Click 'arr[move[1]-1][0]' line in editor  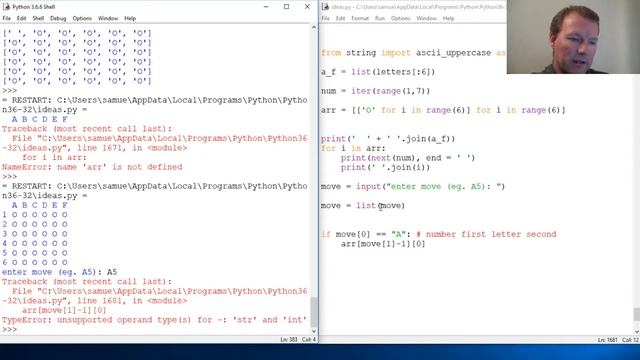(383, 244)
